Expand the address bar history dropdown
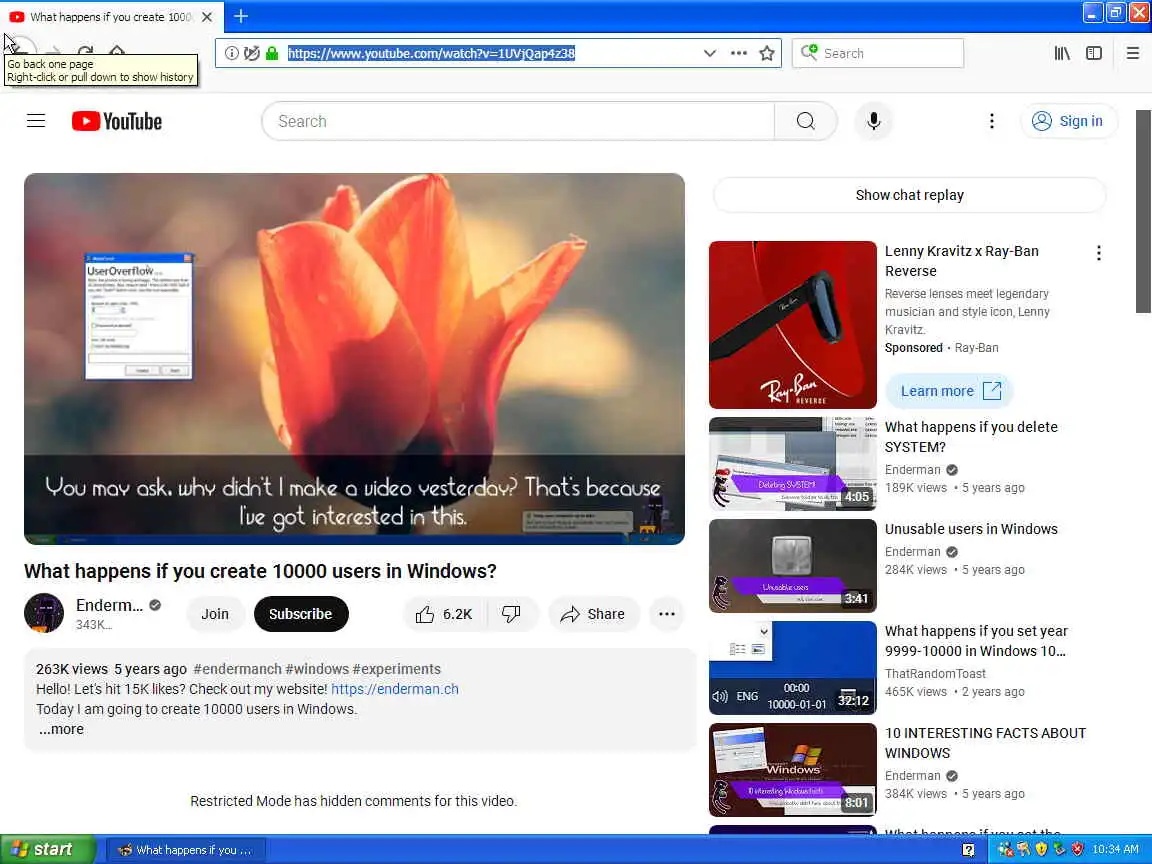Viewport: 1152px width, 864px height. click(x=710, y=53)
